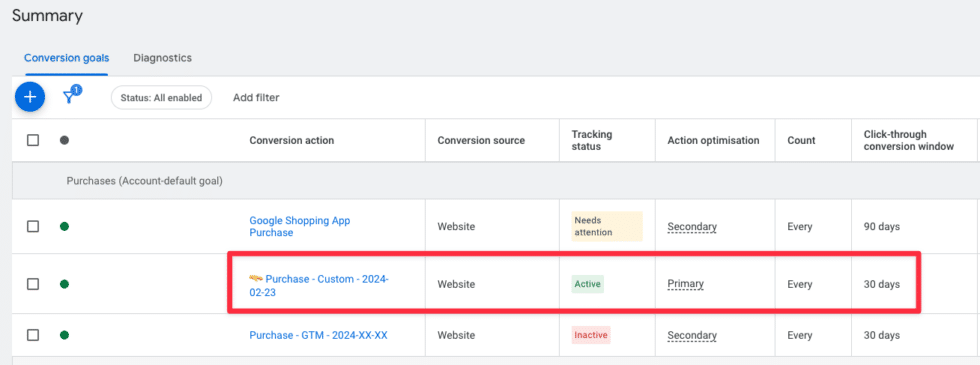Click Every count for Purchase - GTM row
Image resolution: width=980 pixels, height=365 pixels.
coord(800,335)
